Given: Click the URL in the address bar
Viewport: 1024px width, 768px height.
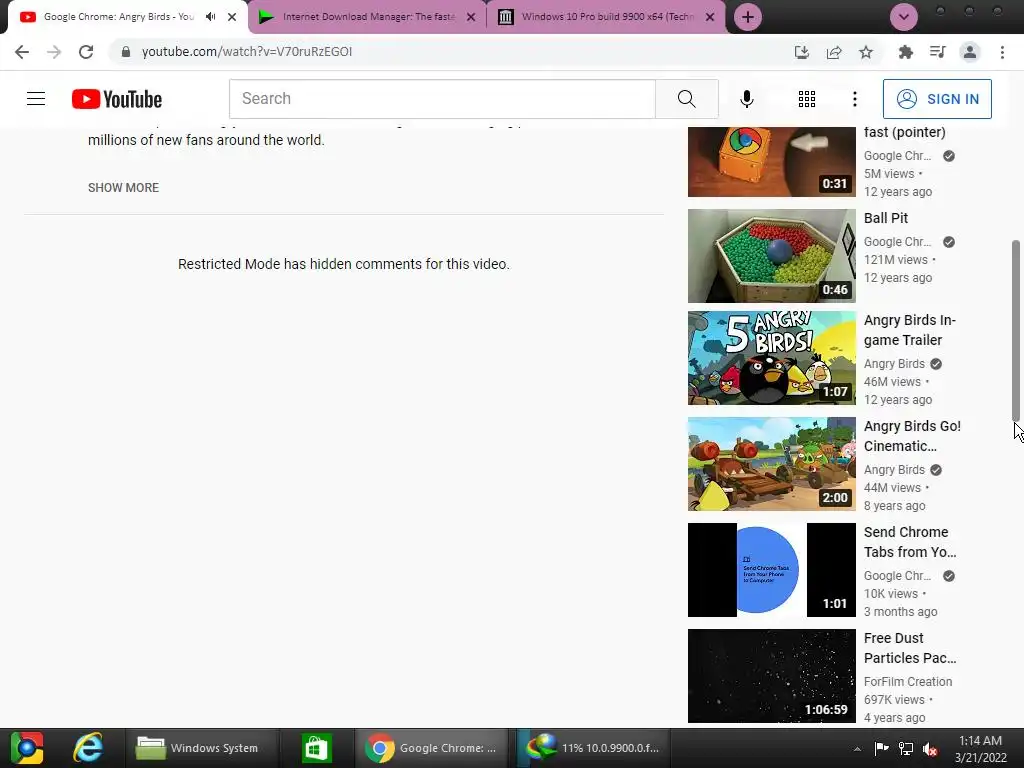Looking at the screenshot, I should pyautogui.click(x=247, y=52).
